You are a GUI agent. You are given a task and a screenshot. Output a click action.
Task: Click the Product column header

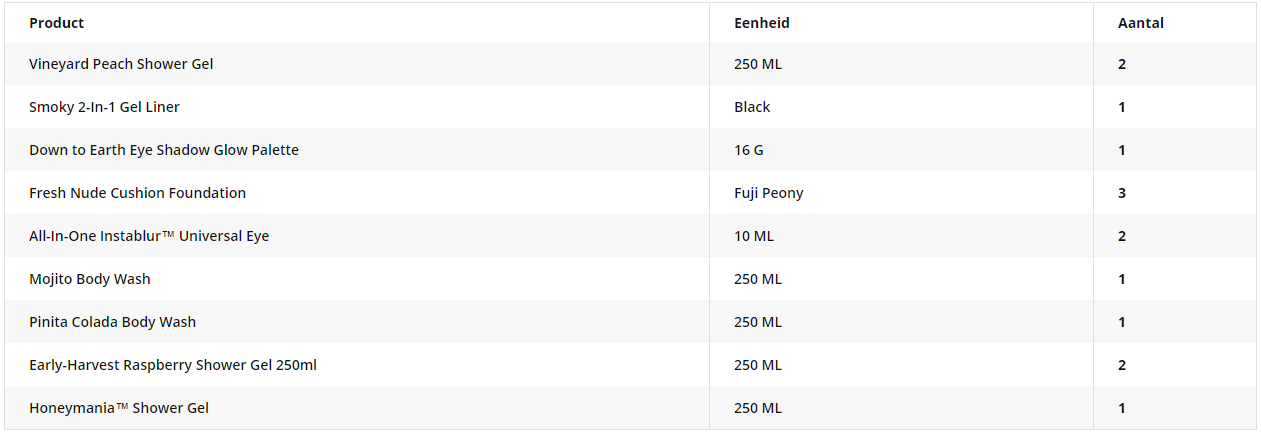(57, 23)
